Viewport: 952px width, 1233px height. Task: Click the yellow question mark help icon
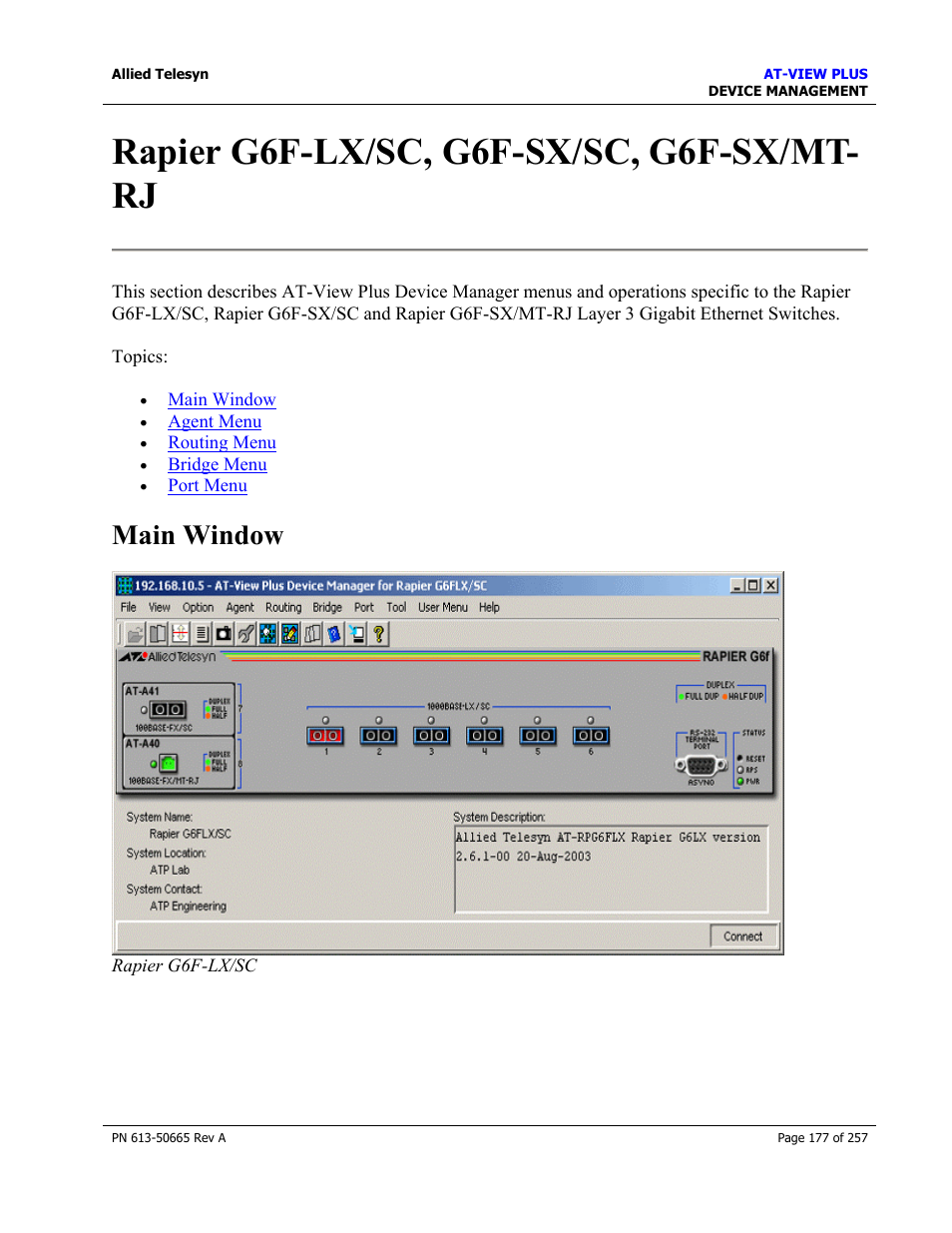tap(378, 634)
